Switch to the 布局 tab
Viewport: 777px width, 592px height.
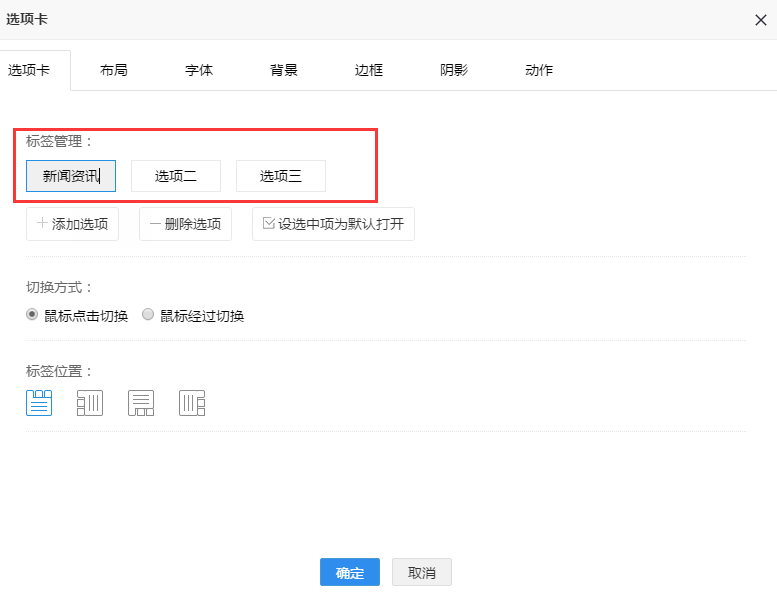pyautogui.click(x=114, y=70)
